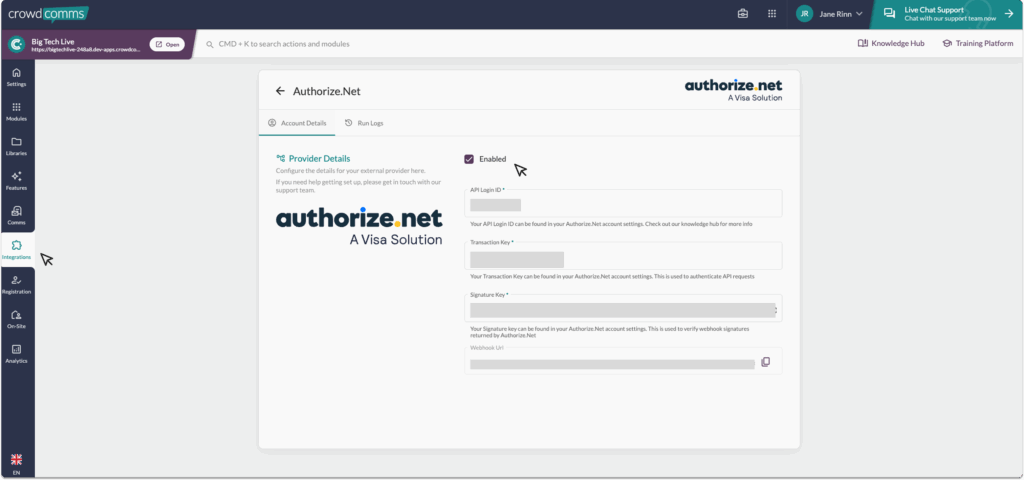The width and height of the screenshot is (1024, 480).
Task: Open On-Site in the sidebar
Action: point(16,319)
